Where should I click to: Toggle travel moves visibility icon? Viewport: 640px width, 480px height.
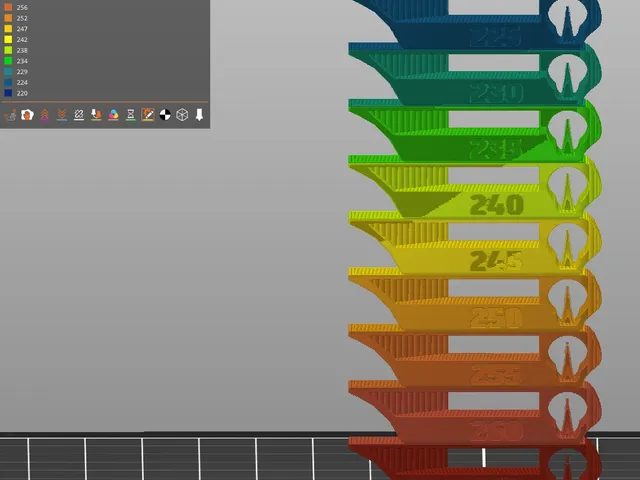(x=10, y=115)
